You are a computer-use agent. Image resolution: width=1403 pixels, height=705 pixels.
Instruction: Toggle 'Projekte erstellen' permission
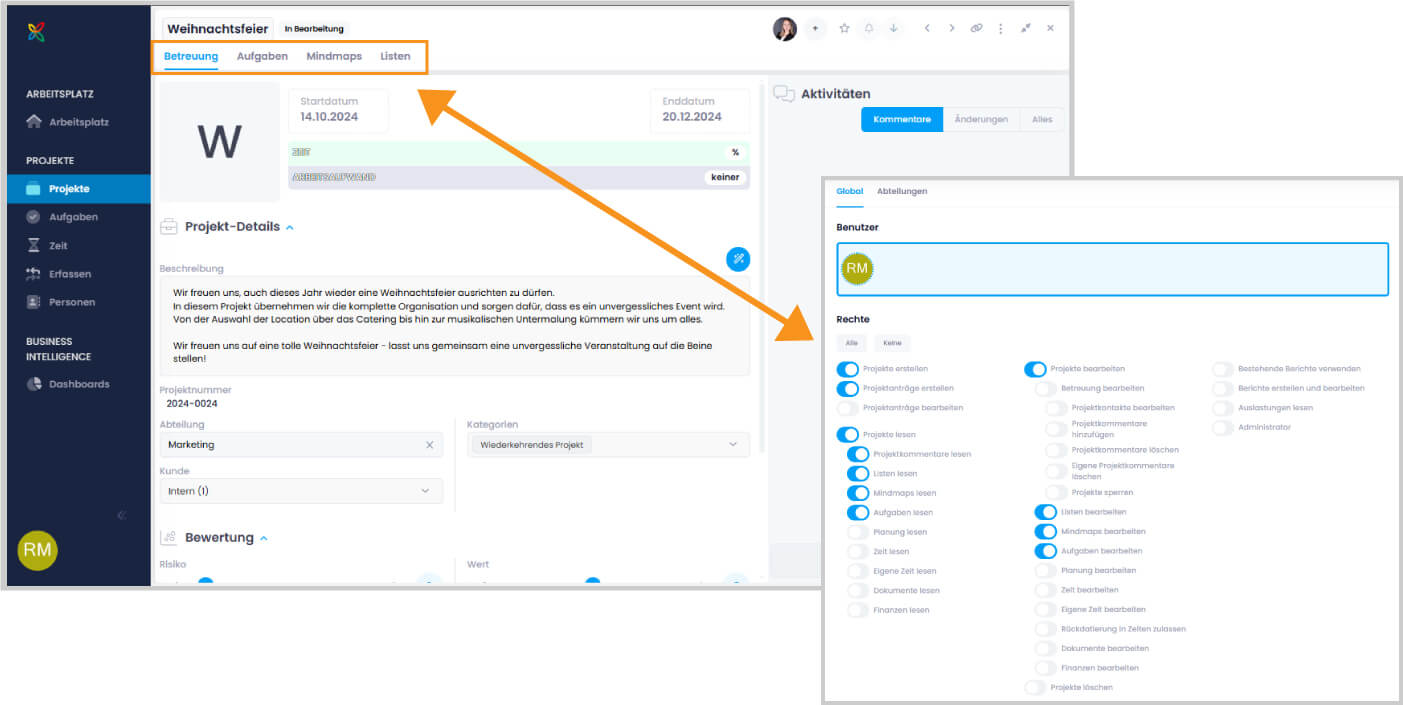[848, 369]
